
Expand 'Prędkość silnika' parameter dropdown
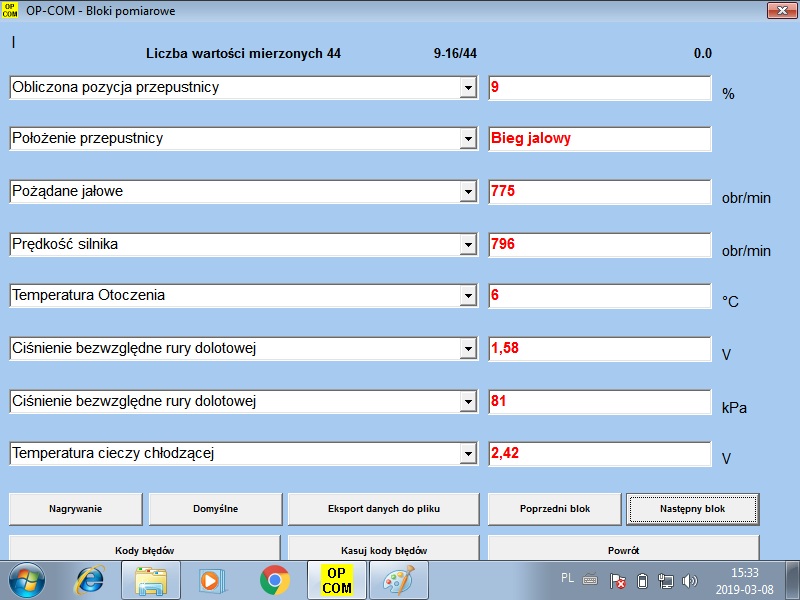[x=467, y=244]
